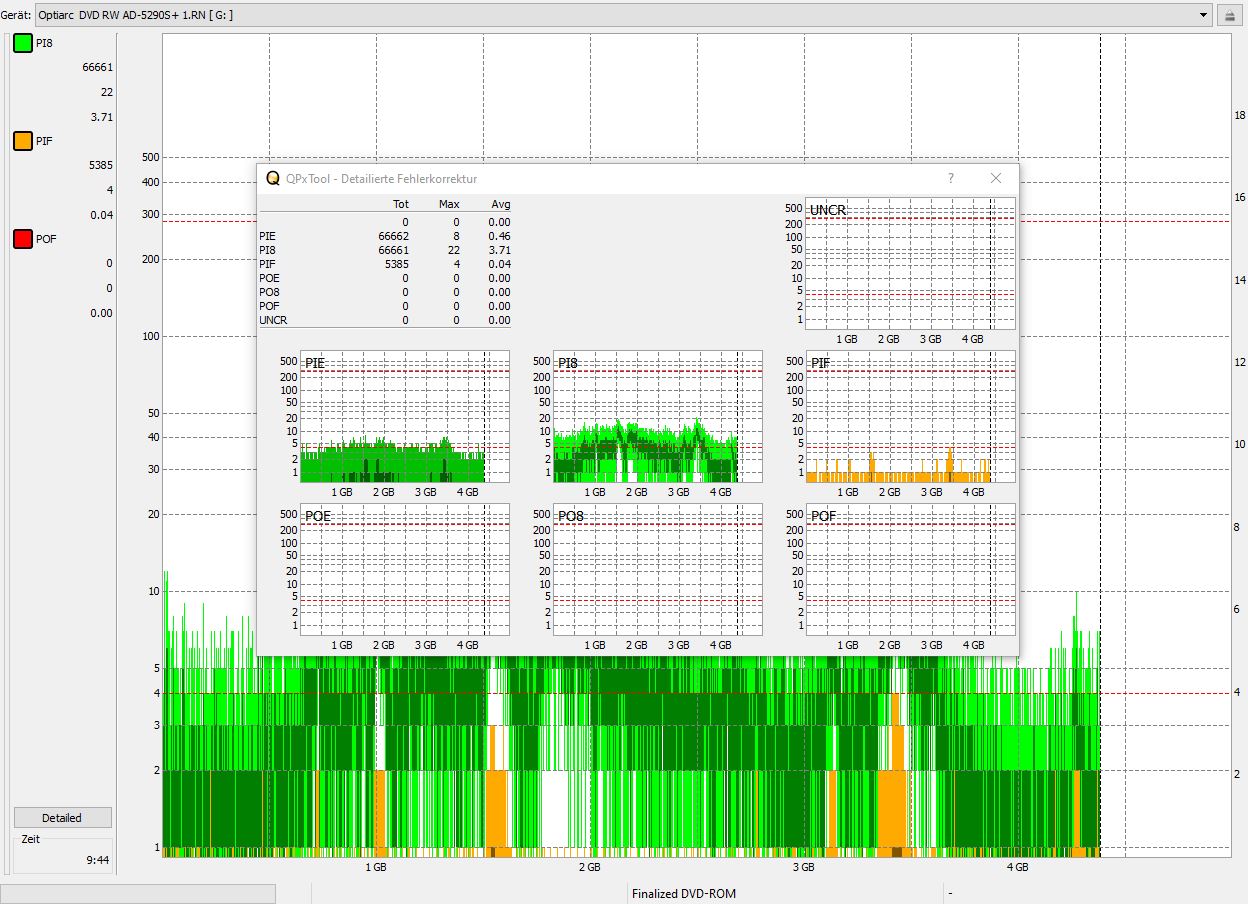Click the orange PIF color swatch in left panel
This screenshot has width=1248, height=904.
[x=23, y=141]
